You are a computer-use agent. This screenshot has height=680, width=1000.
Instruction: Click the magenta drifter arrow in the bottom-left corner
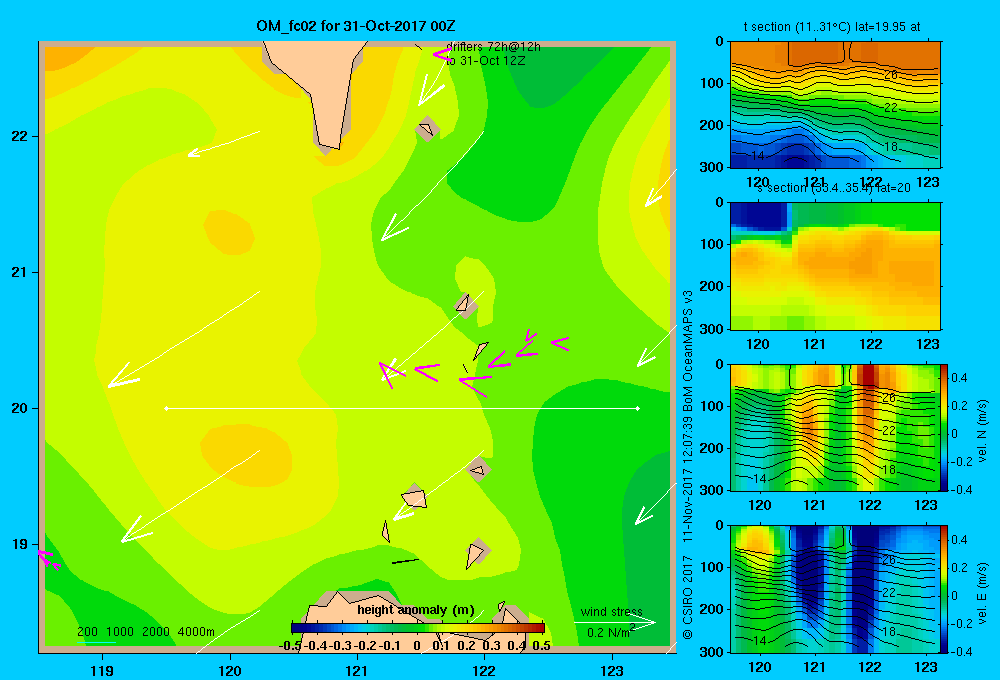pos(48,559)
